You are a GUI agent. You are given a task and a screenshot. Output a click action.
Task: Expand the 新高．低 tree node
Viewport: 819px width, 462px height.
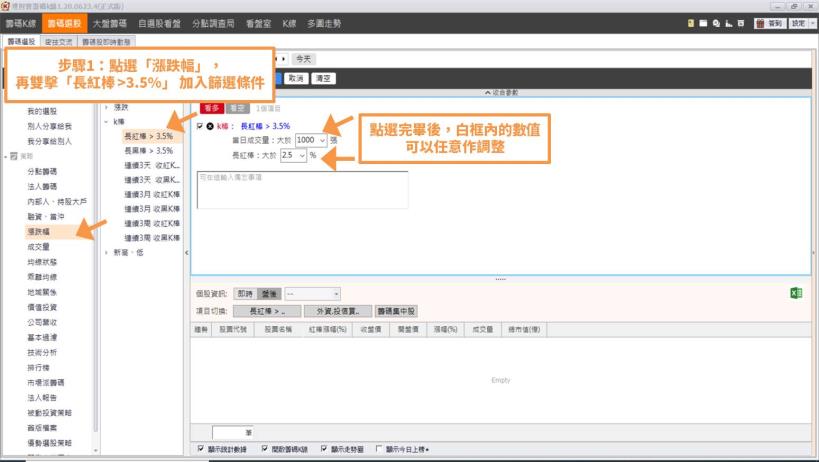pyautogui.click(x=107, y=253)
